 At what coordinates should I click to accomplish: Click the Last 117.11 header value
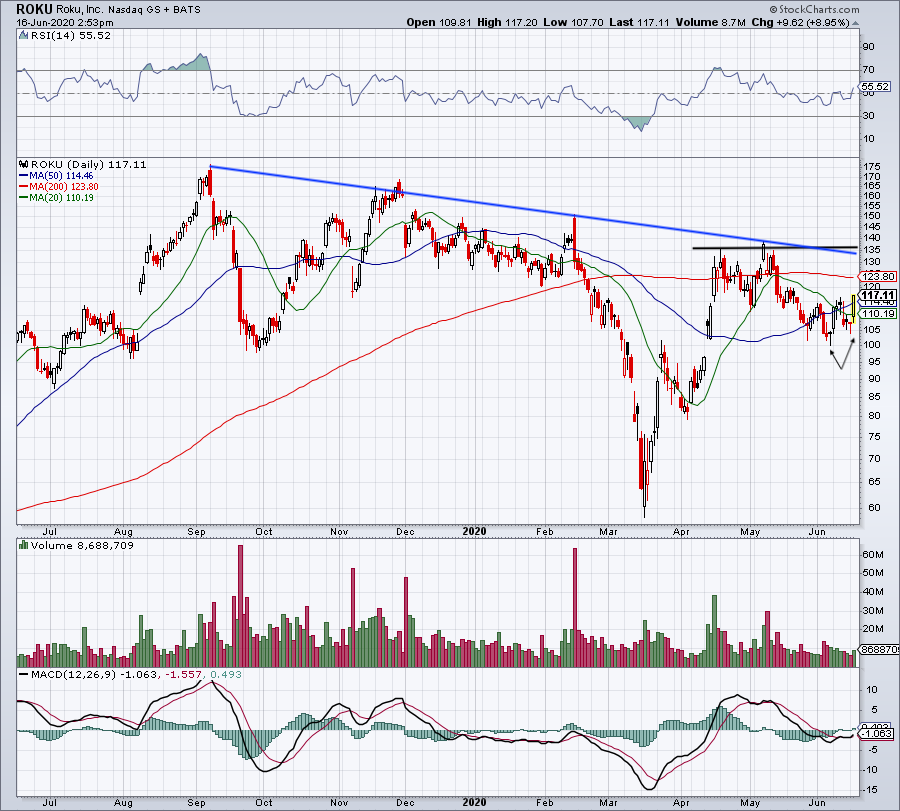click(639, 22)
